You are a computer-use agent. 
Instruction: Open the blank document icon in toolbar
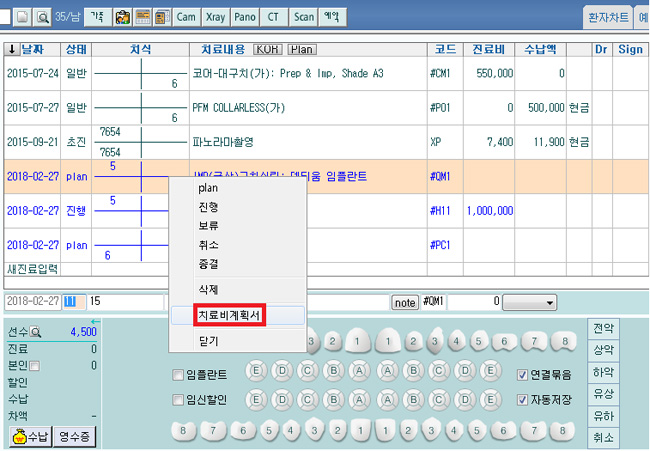coord(21,17)
